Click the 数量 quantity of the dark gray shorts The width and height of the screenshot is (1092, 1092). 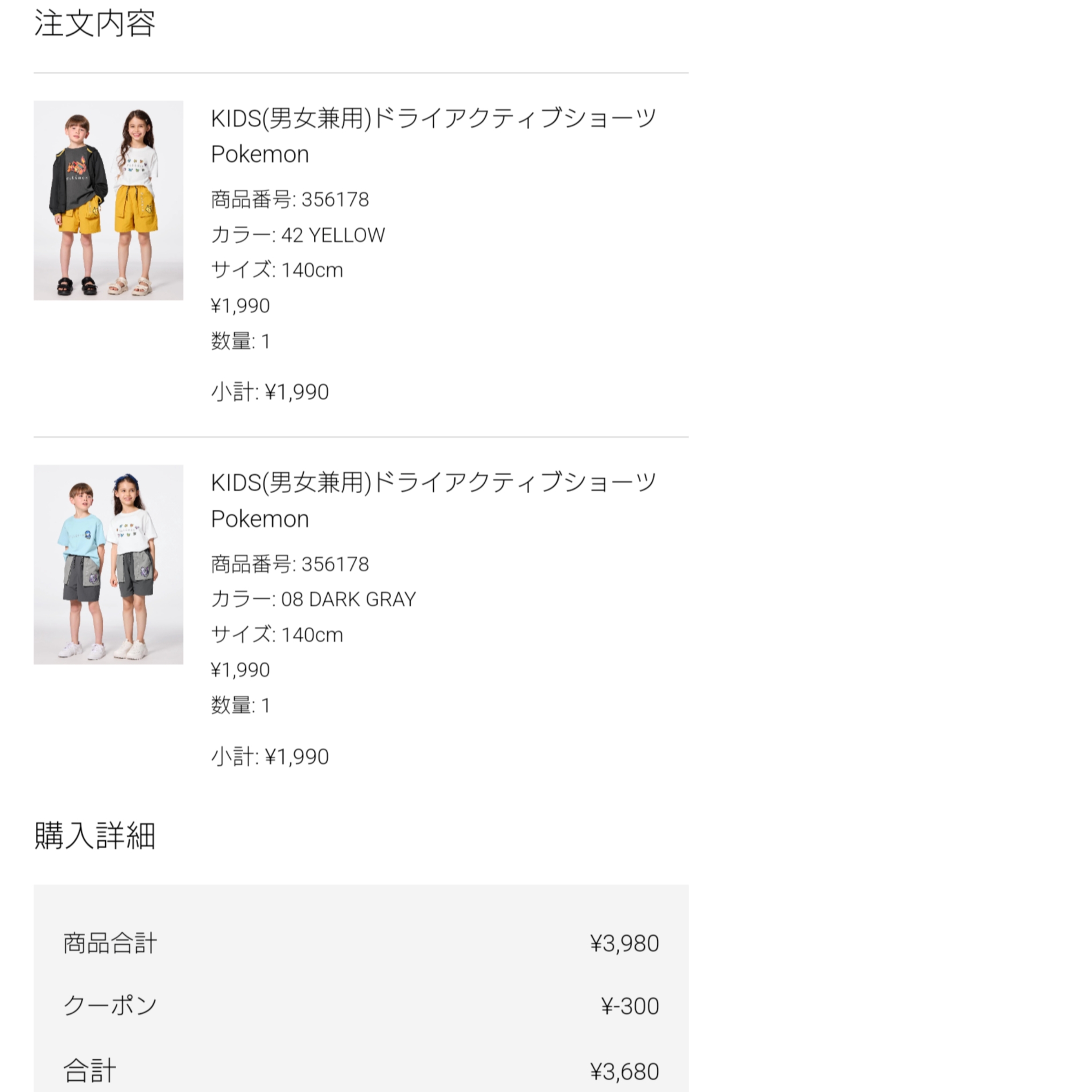pyautogui.click(x=240, y=705)
